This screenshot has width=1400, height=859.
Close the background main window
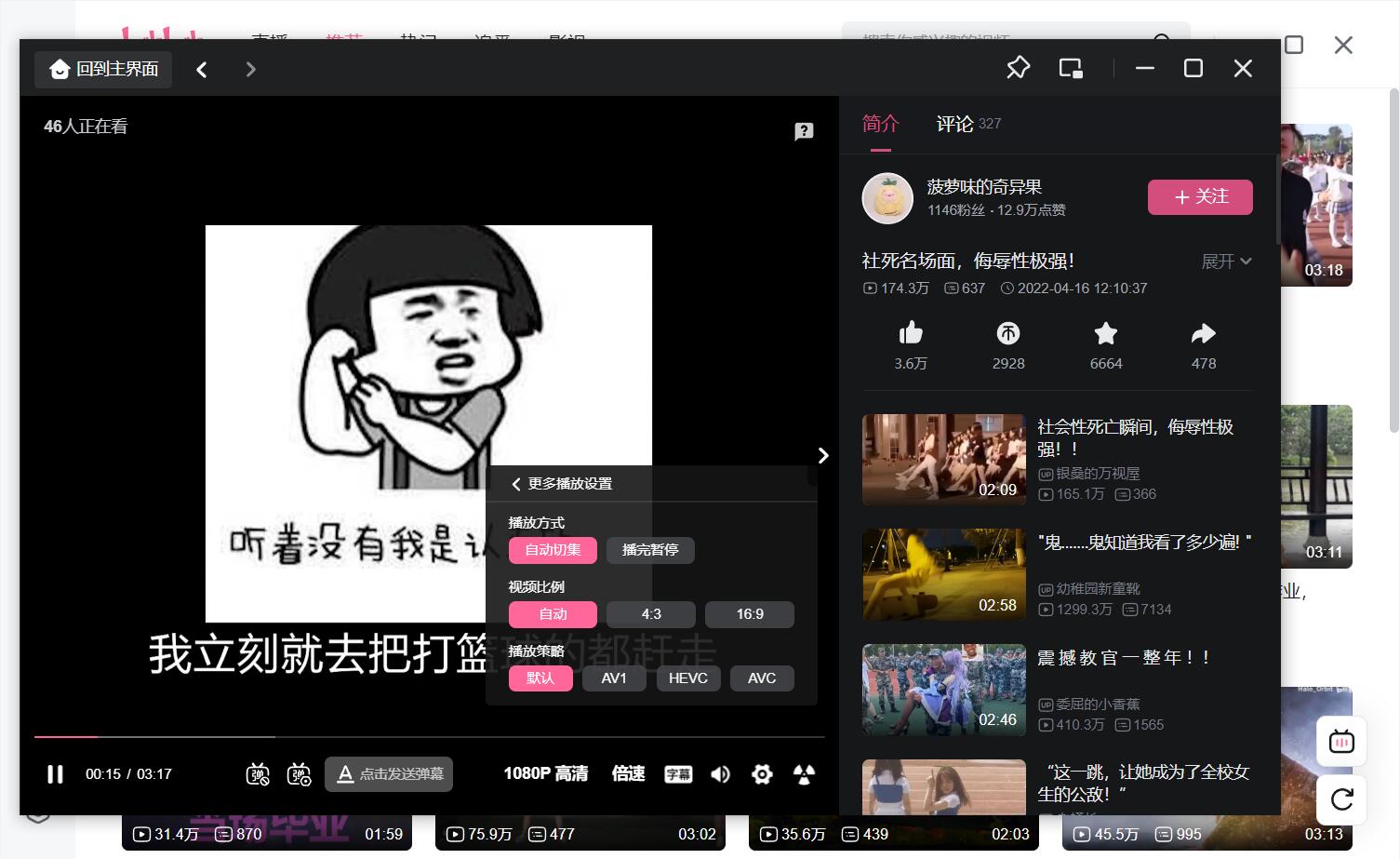click(x=1343, y=45)
